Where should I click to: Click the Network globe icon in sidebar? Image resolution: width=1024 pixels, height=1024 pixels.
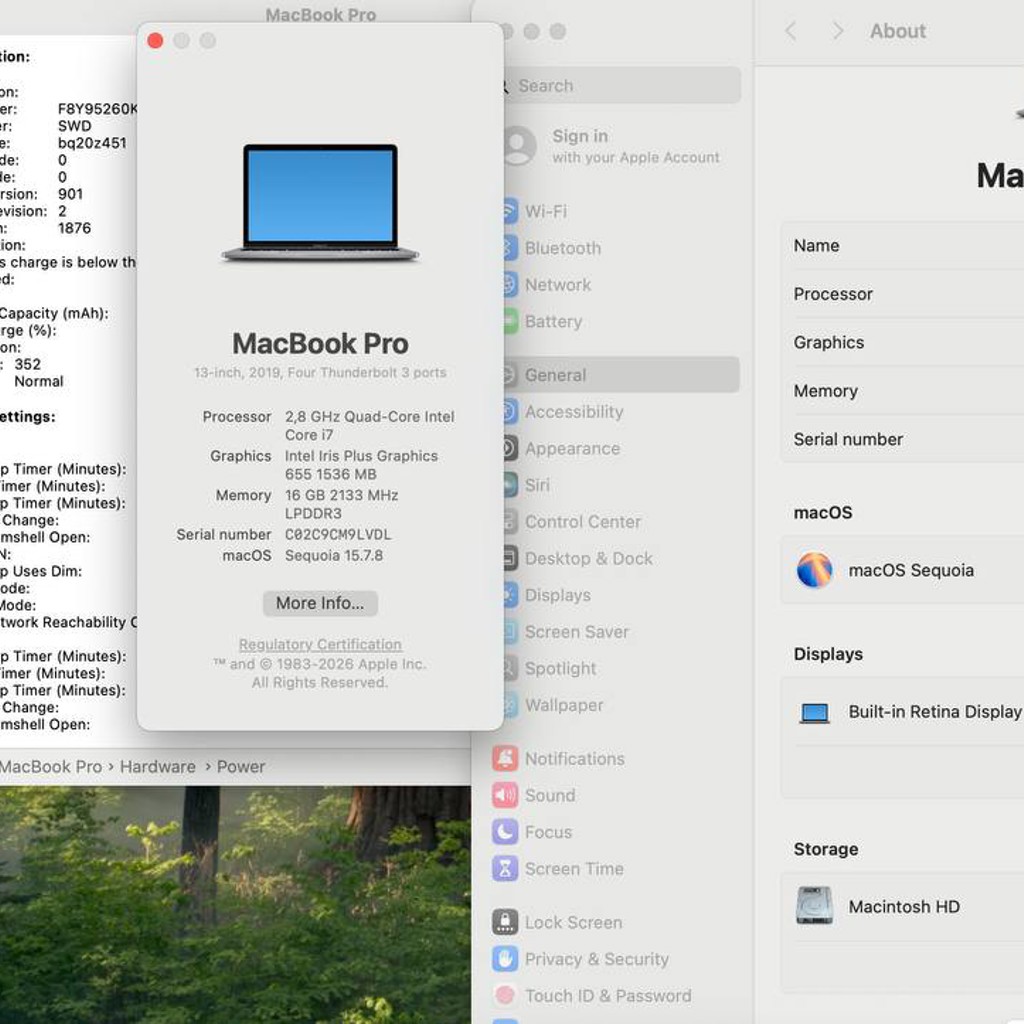510,285
